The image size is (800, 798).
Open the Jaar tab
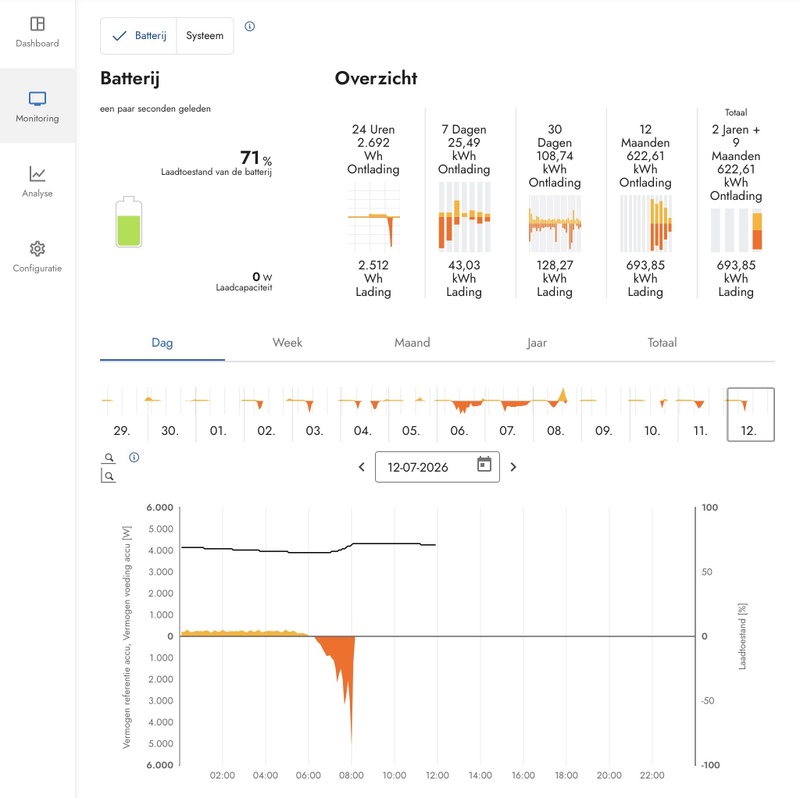(537, 342)
